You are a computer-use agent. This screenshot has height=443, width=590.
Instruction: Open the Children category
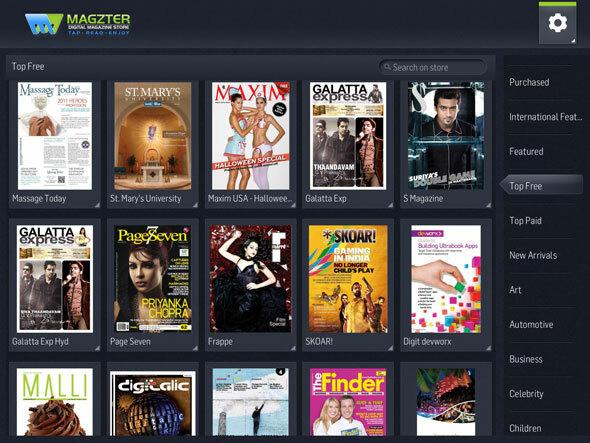525,428
